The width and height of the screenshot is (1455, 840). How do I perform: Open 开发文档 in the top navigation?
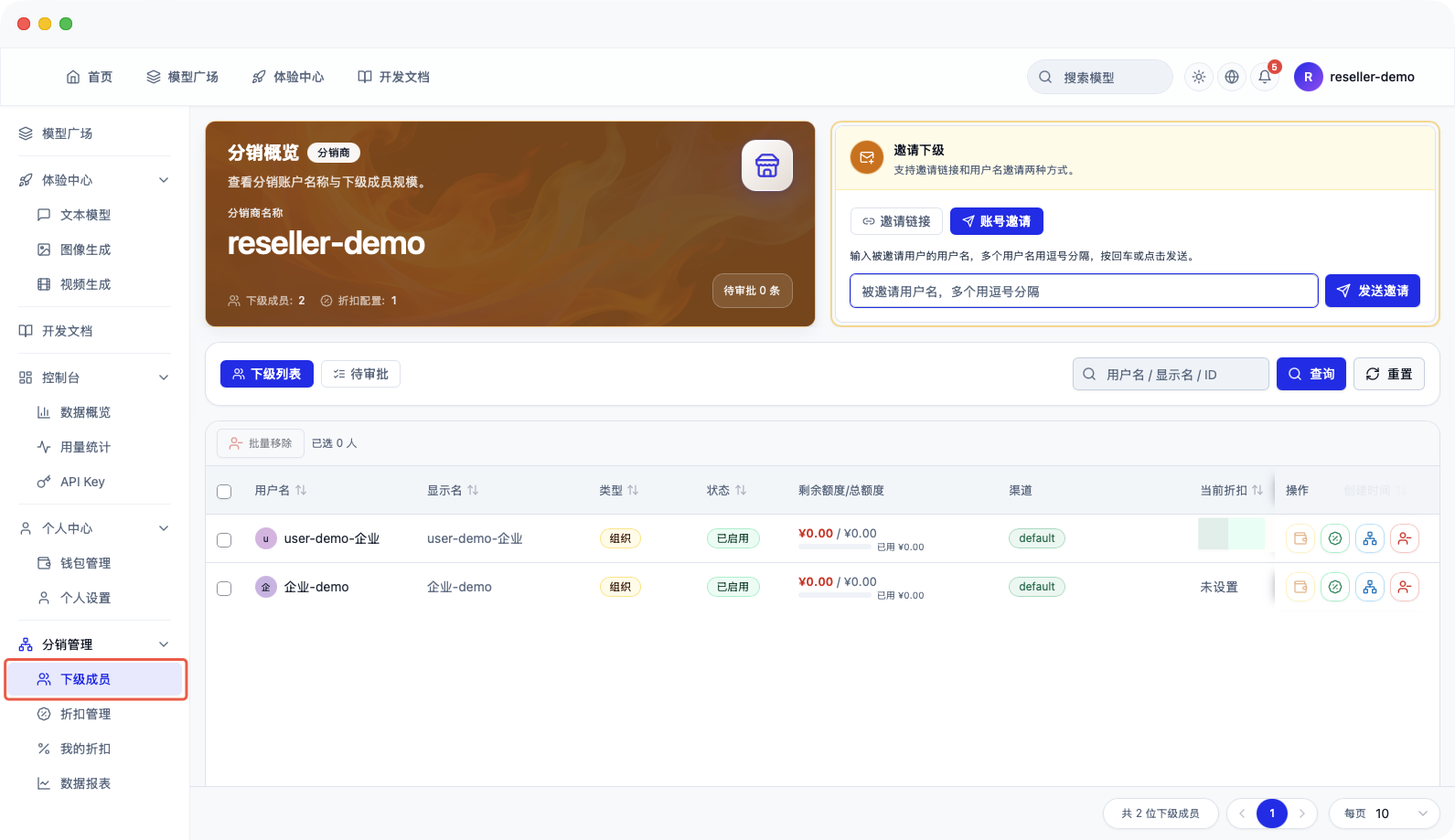tap(394, 77)
